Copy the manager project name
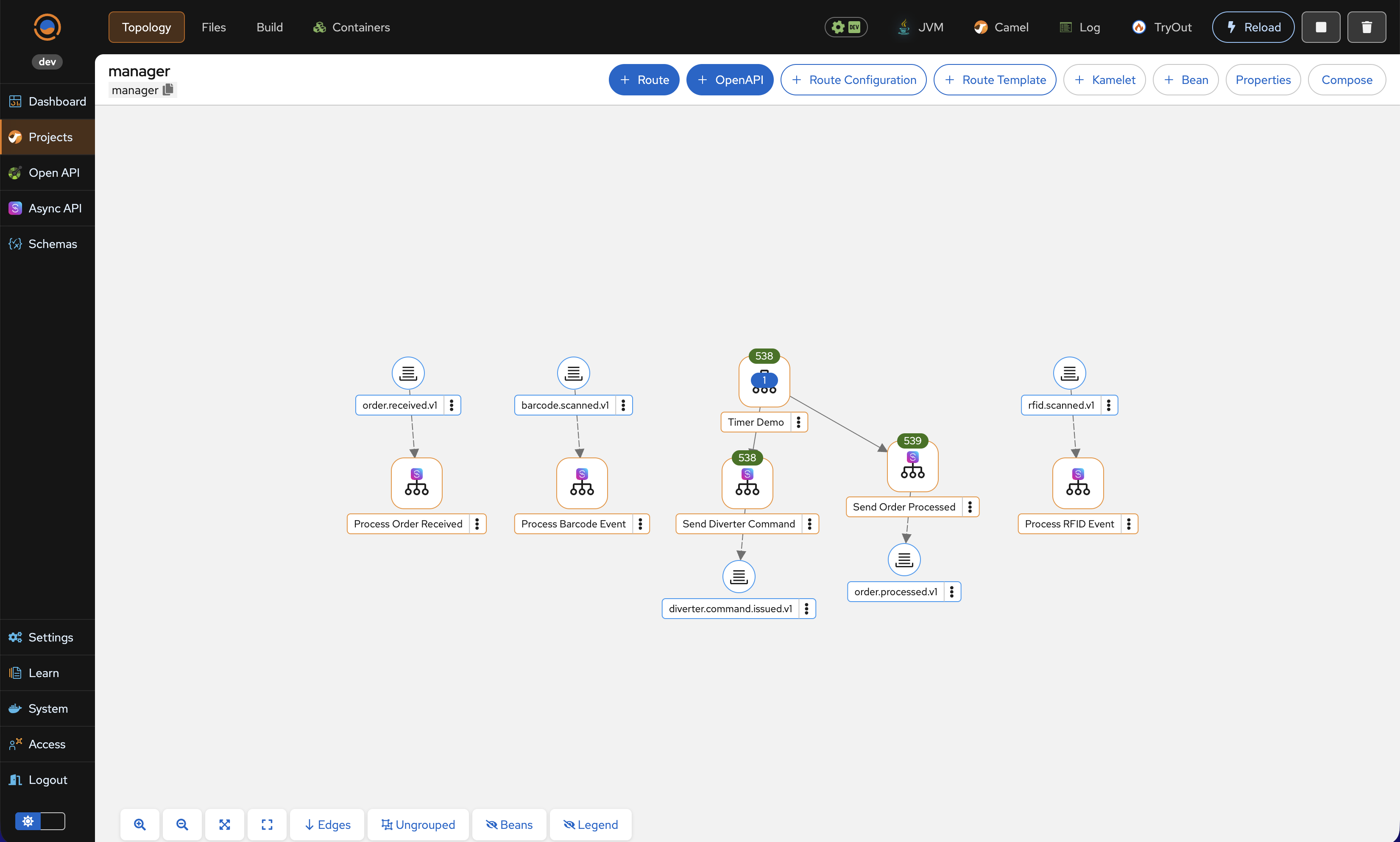 (168, 89)
